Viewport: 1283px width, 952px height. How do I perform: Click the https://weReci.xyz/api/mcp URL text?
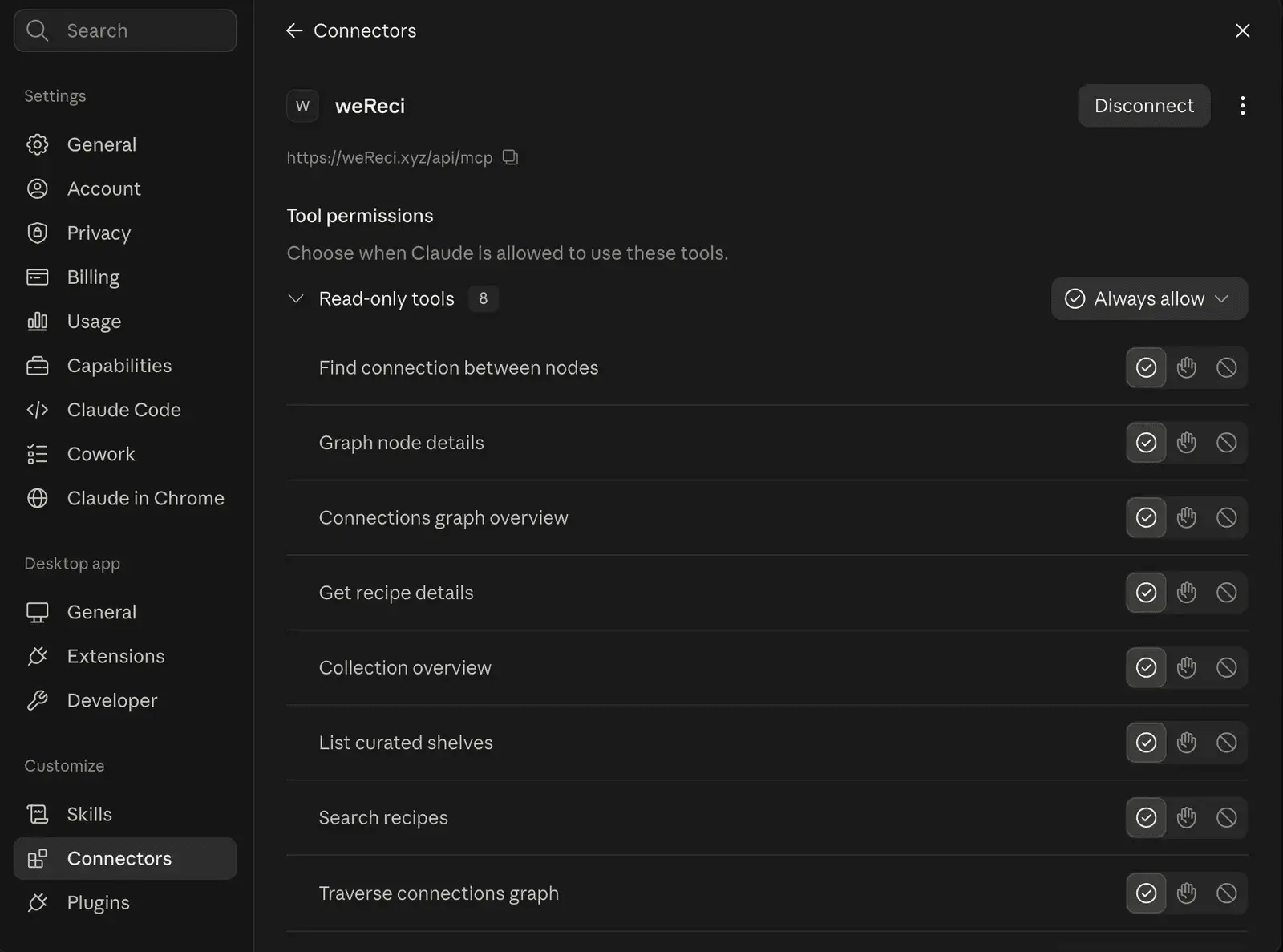(x=390, y=157)
